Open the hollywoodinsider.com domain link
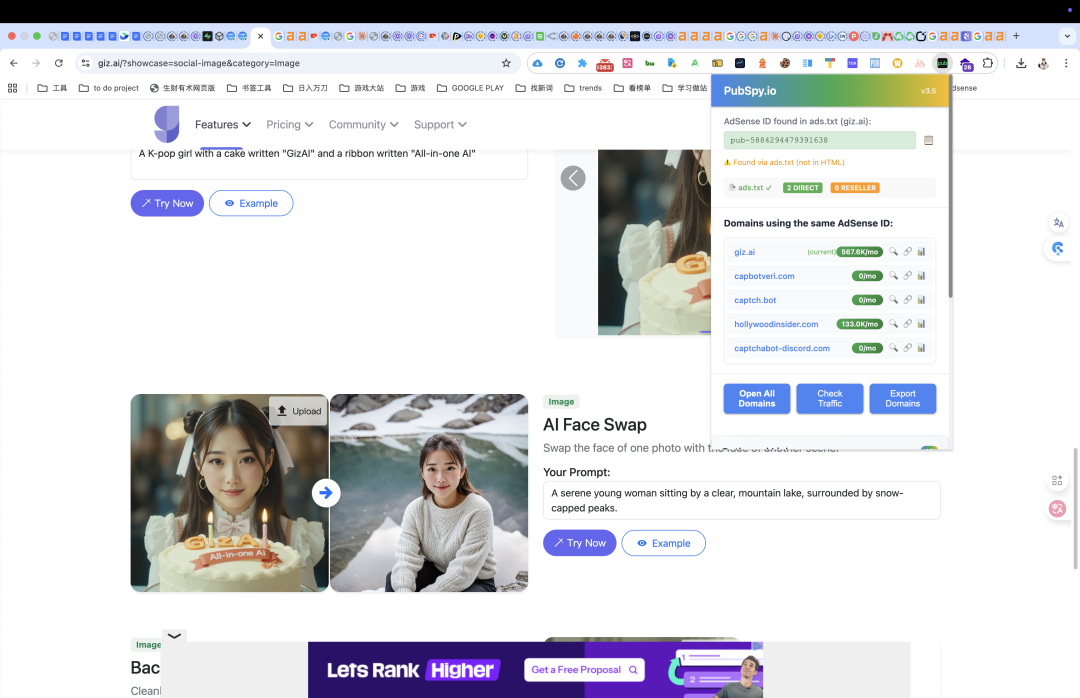Viewport: 1080px width, 698px height. pos(776,324)
